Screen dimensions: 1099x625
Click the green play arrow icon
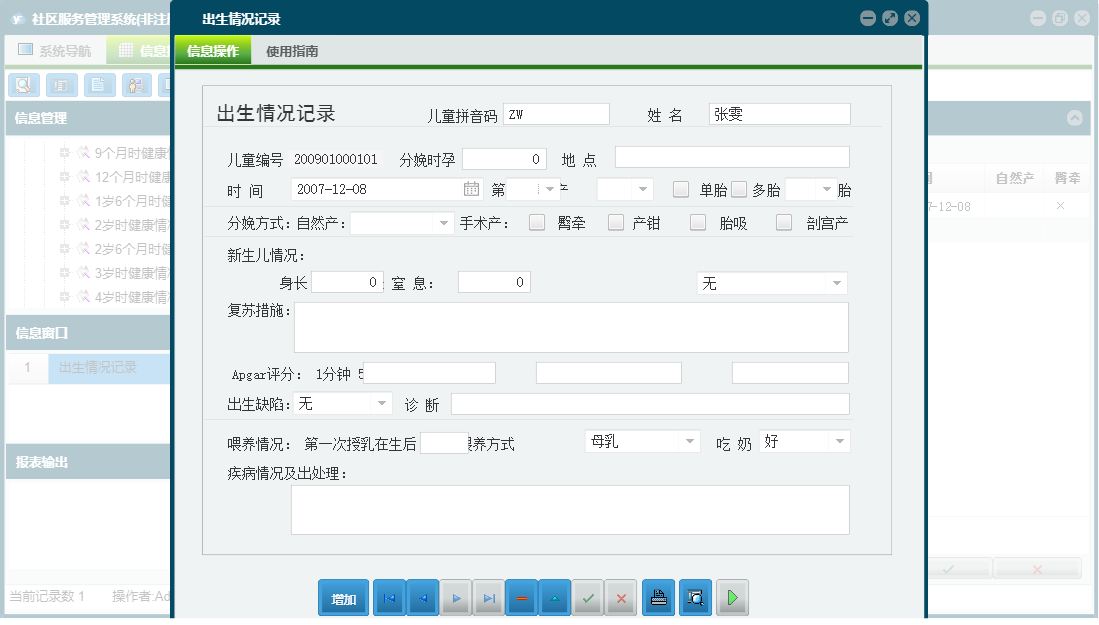(x=732, y=598)
